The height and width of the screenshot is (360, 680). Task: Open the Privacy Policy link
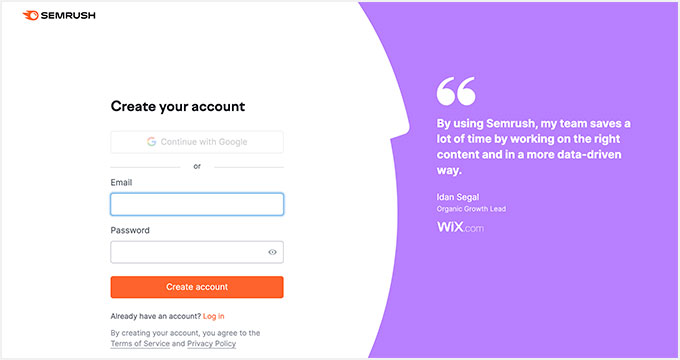[212, 344]
